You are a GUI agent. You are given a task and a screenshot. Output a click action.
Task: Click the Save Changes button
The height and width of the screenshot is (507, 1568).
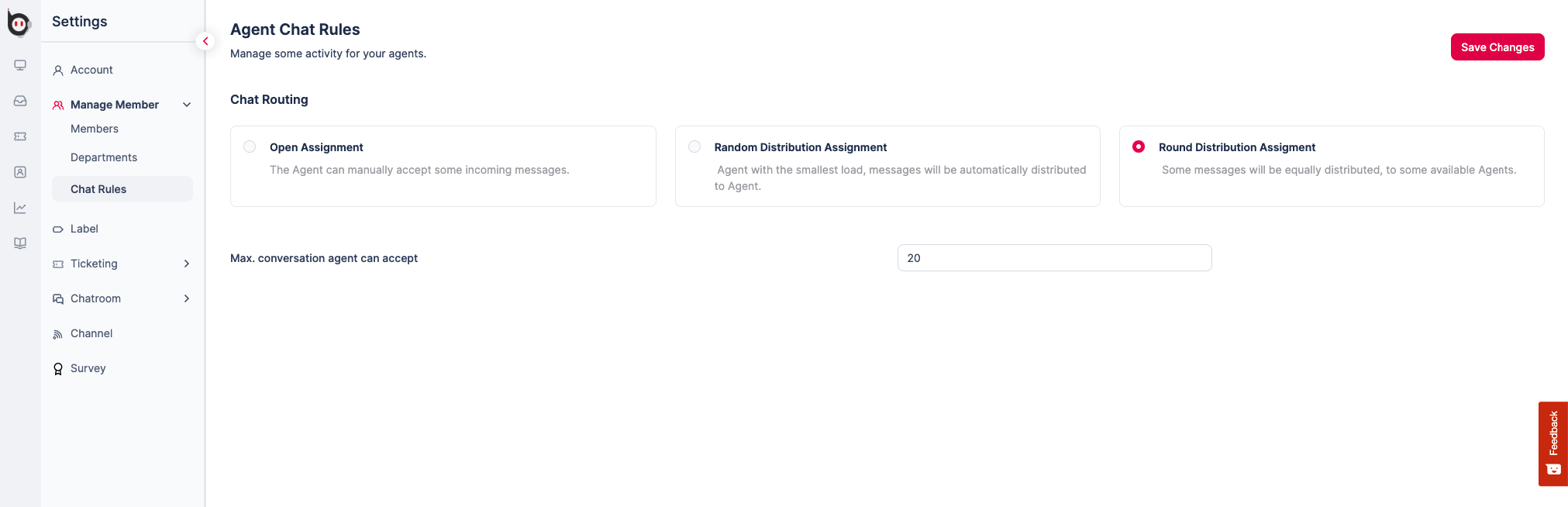pyautogui.click(x=1497, y=47)
